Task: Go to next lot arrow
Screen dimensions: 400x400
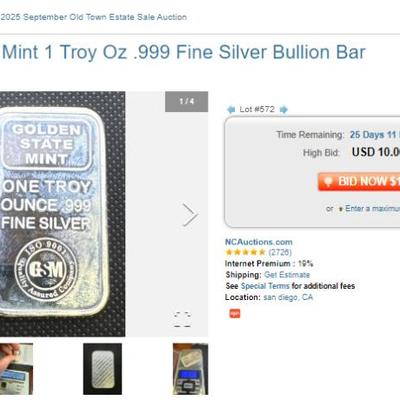Action: 284,109
